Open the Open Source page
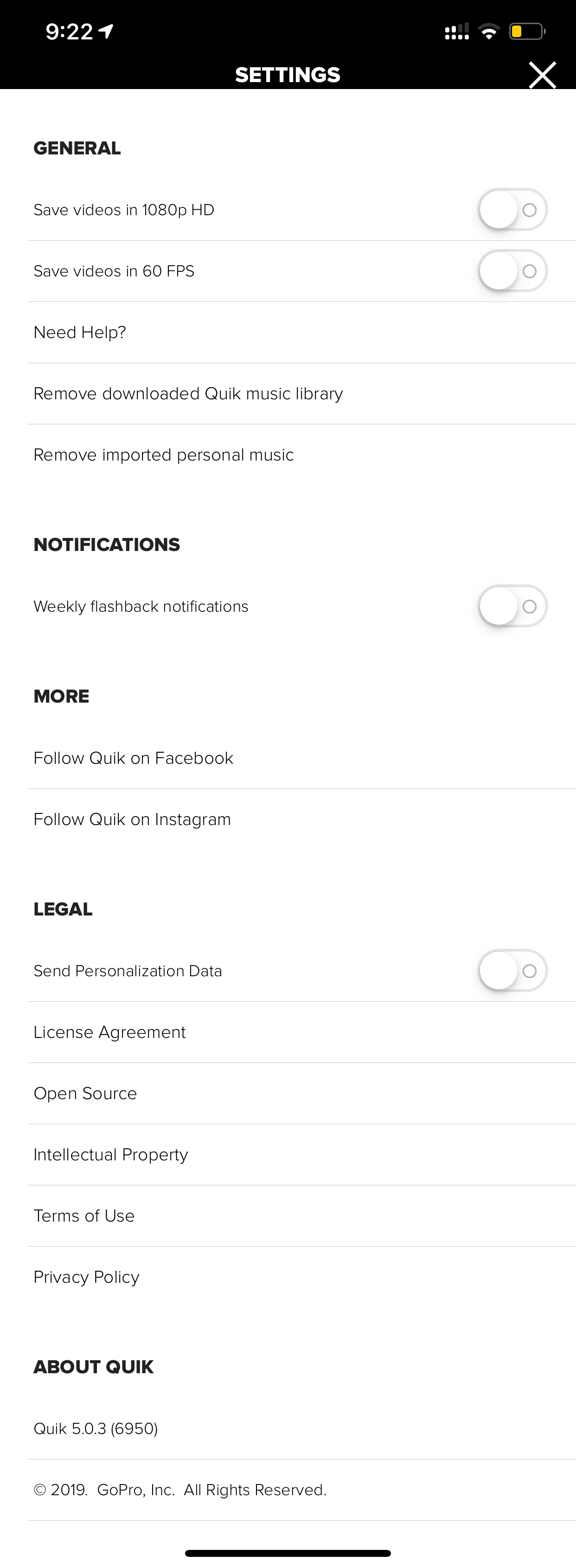 301,1094
